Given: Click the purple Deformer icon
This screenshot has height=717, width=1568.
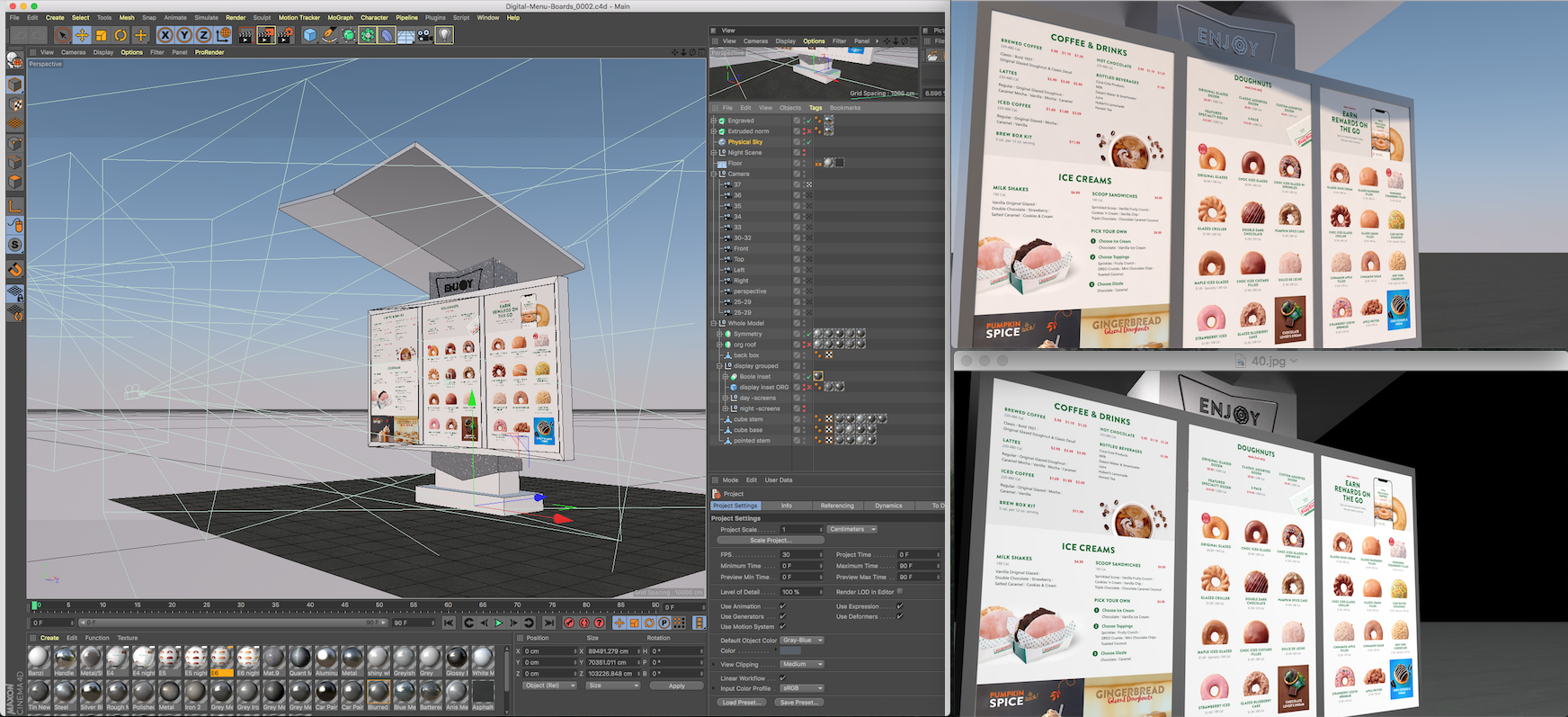Looking at the screenshot, I should coord(387,35).
